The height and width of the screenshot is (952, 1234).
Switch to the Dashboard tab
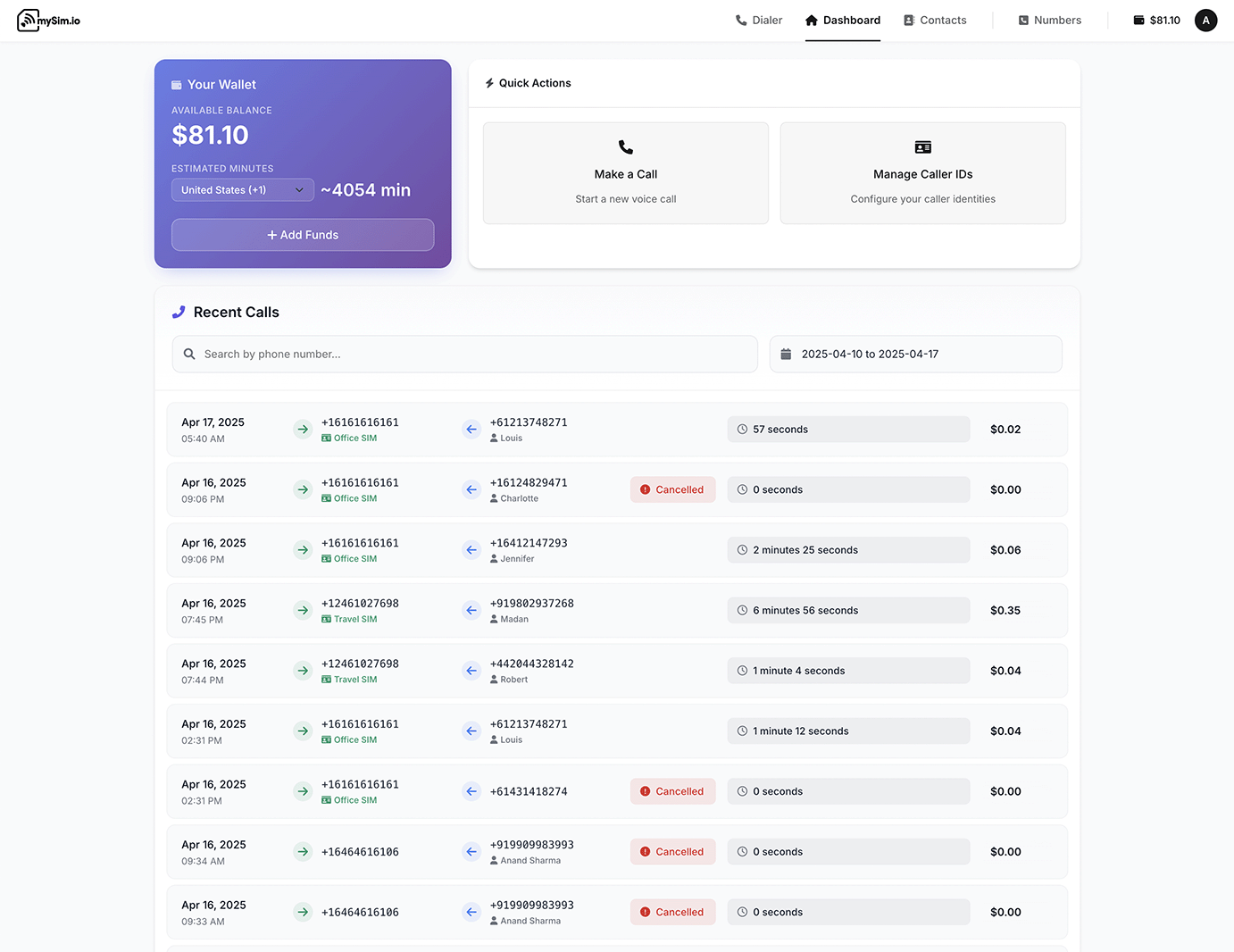(843, 21)
